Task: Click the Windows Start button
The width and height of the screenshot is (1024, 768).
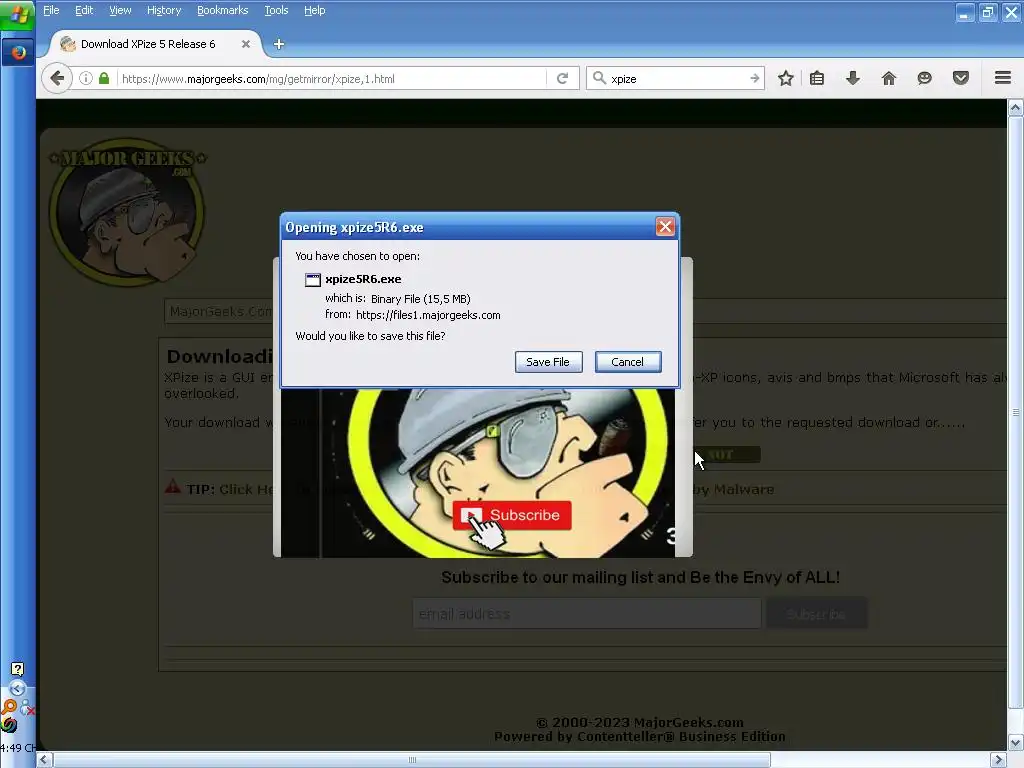Action: pyautogui.click(x=18, y=14)
